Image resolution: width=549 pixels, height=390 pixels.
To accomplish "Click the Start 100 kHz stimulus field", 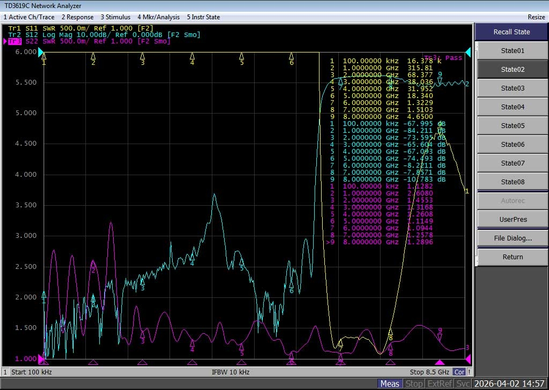I will (32, 372).
